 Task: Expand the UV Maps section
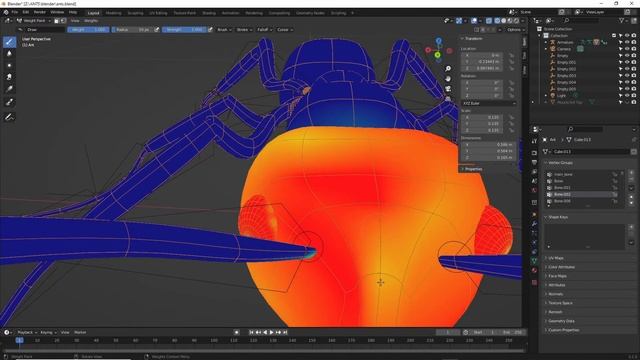coord(556,258)
